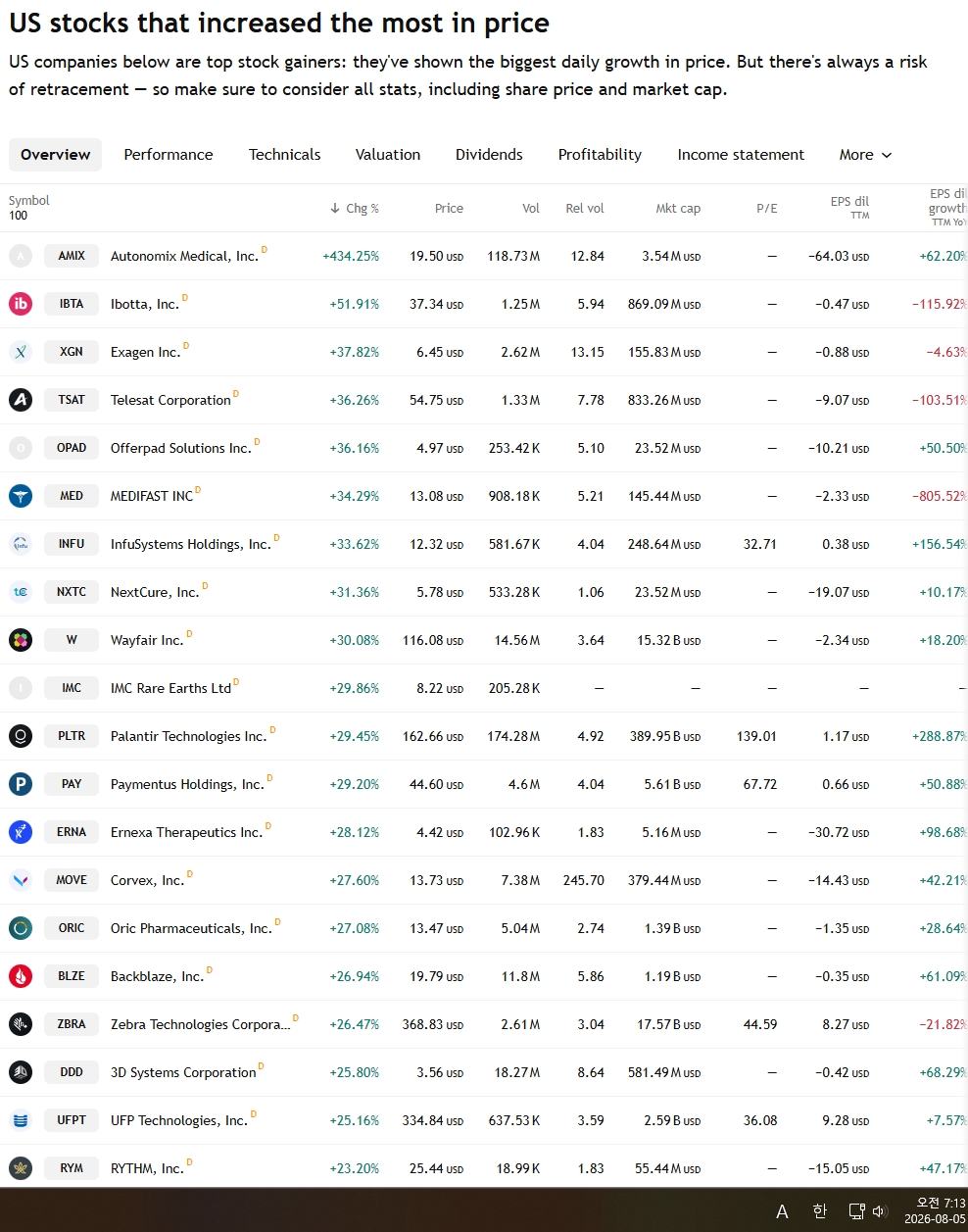This screenshot has height=1232, width=968.
Task: Click the taskbar 'A' input mode indicator
Action: (x=782, y=1212)
